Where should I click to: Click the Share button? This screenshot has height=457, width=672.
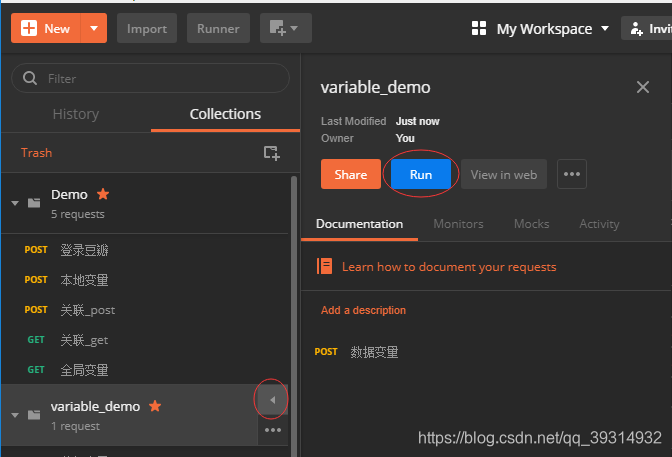click(351, 174)
